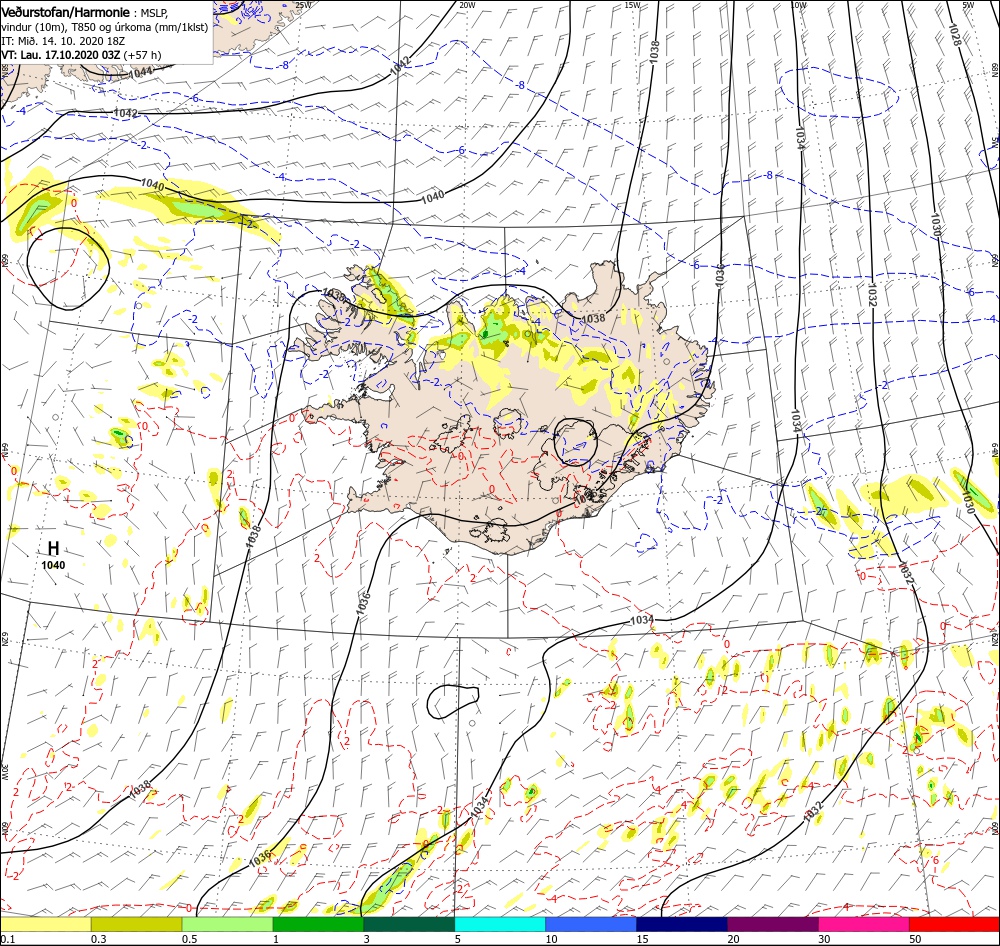Select the '15W' longitude label
The width and height of the screenshot is (1000, 946).
pyautogui.click(x=633, y=5)
